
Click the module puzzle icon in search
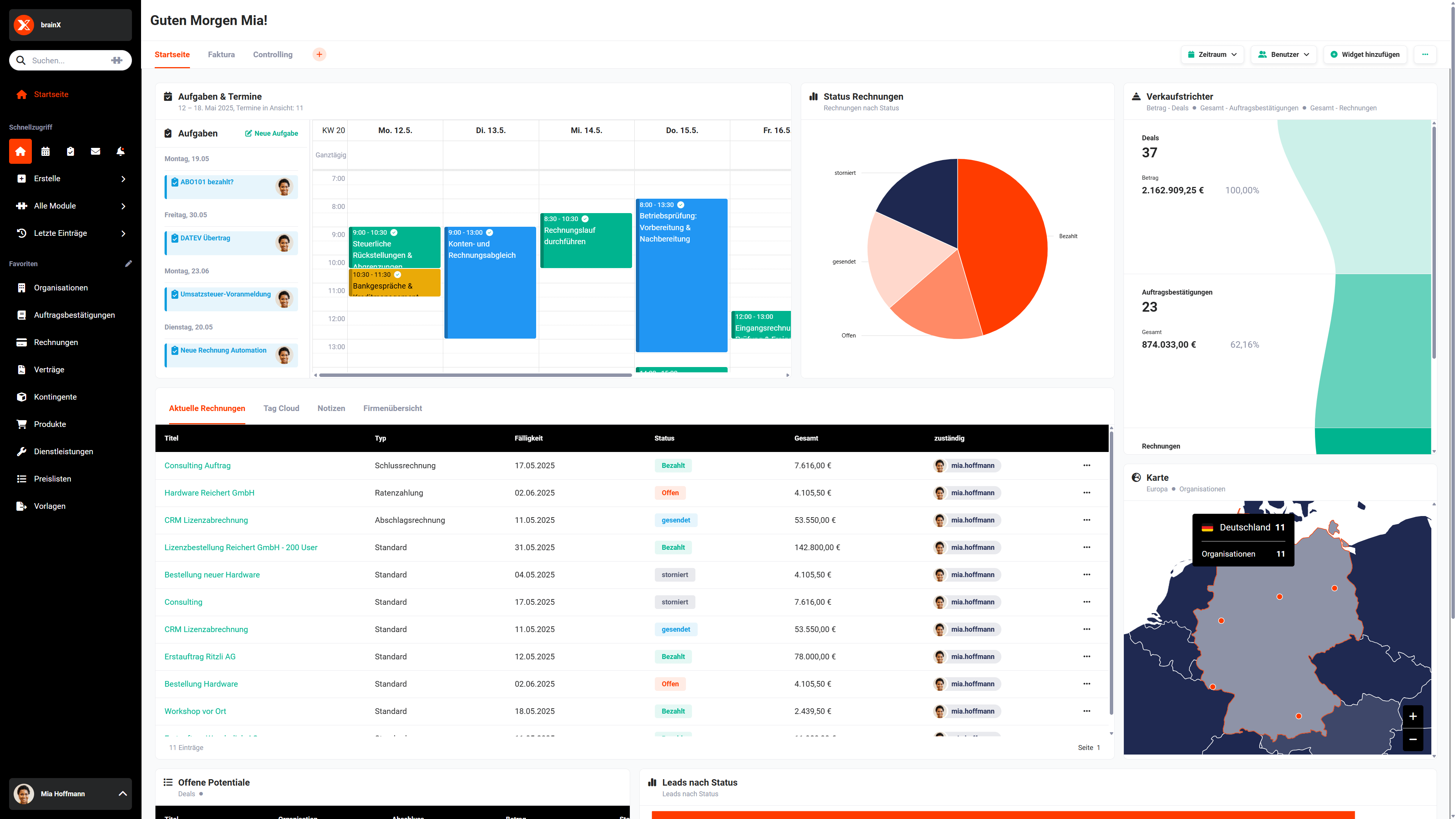click(117, 61)
